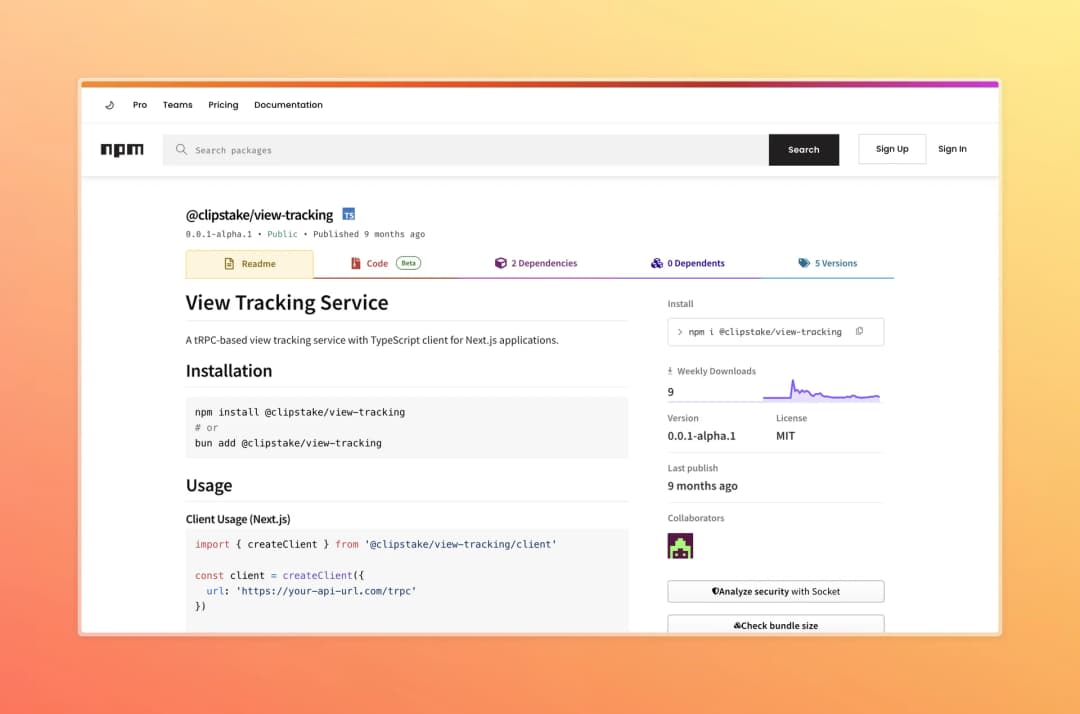This screenshot has width=1080, height=714.
Task: Click the Sign Up button
Action: [x=892, y=149]
